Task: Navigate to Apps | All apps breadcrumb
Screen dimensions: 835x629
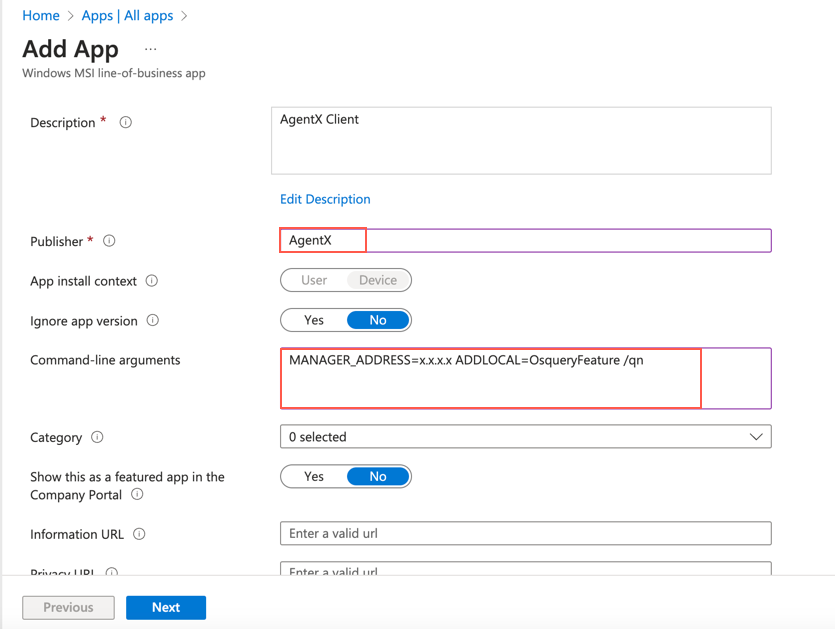Action: point(126,16)
